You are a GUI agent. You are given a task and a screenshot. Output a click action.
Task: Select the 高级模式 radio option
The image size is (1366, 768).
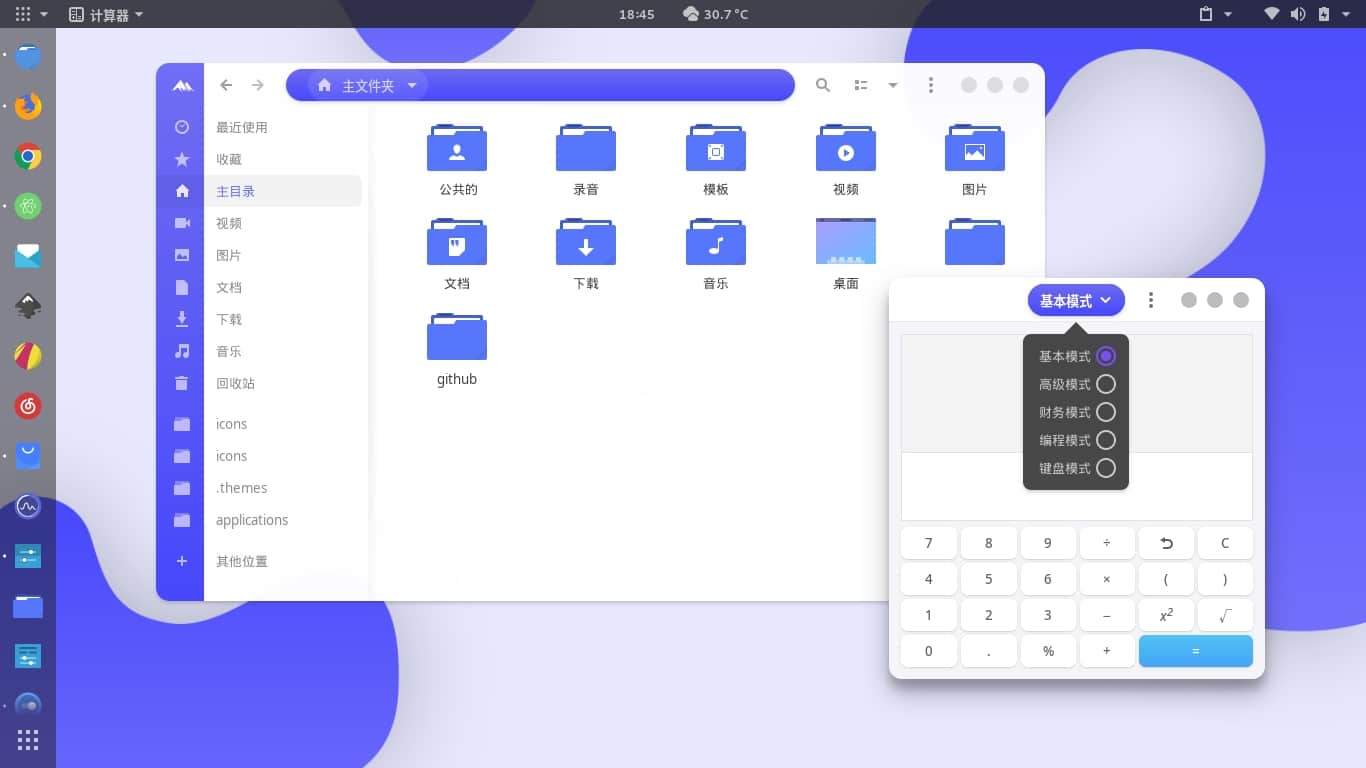1105,384
